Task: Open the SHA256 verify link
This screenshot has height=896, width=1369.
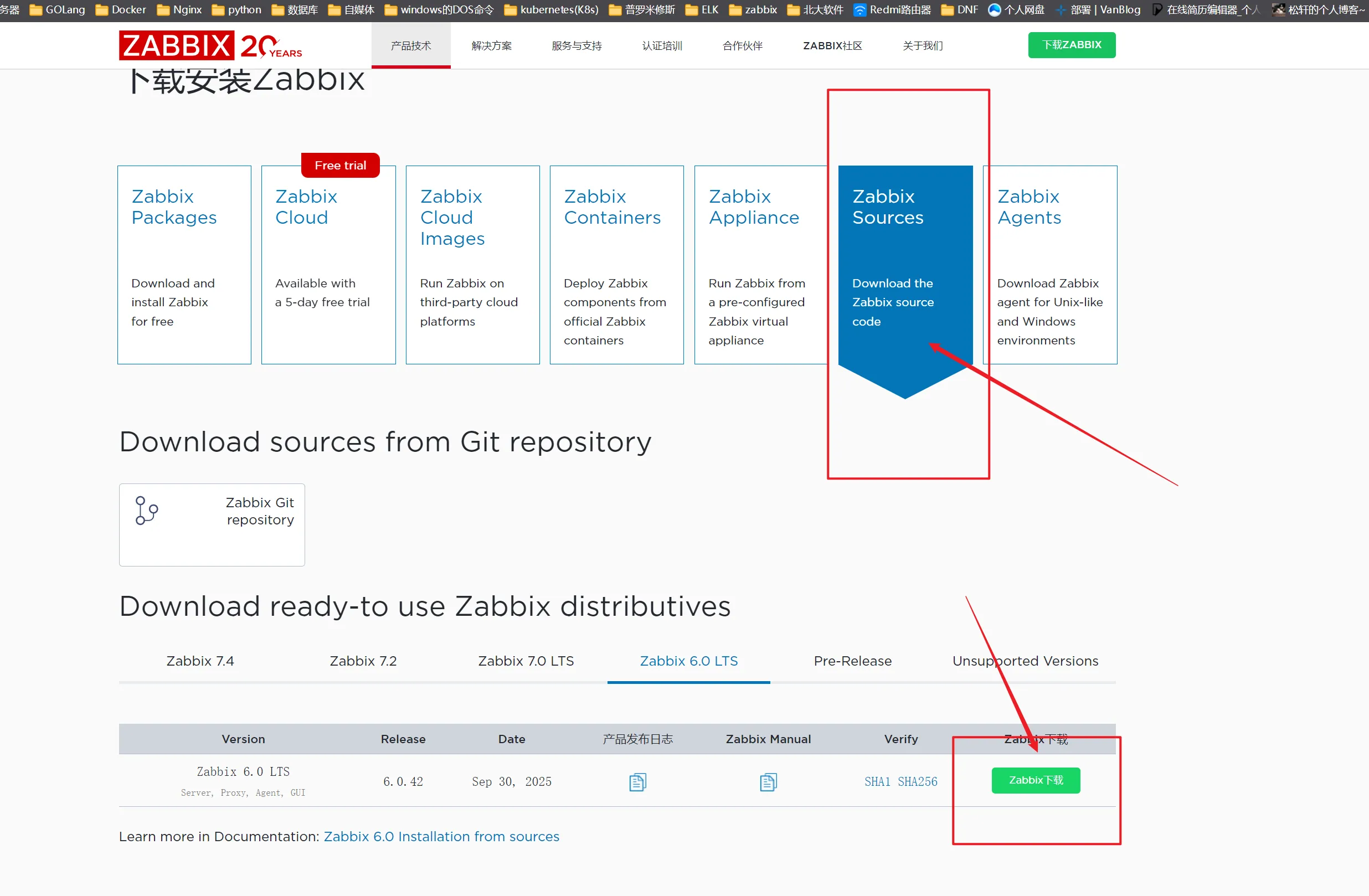Action: 918,781
